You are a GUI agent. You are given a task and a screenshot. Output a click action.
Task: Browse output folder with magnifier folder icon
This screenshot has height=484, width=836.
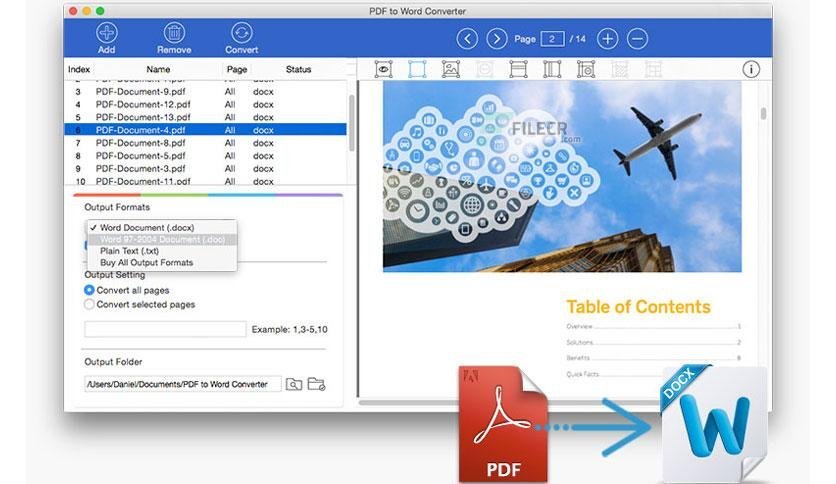coord(294,384)
